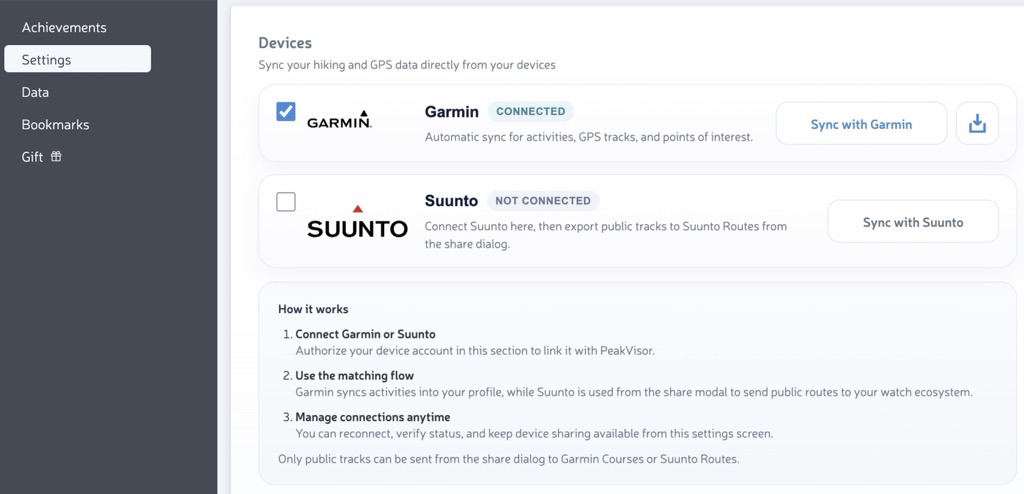Click the 'How it works' heading

point(313,309)
